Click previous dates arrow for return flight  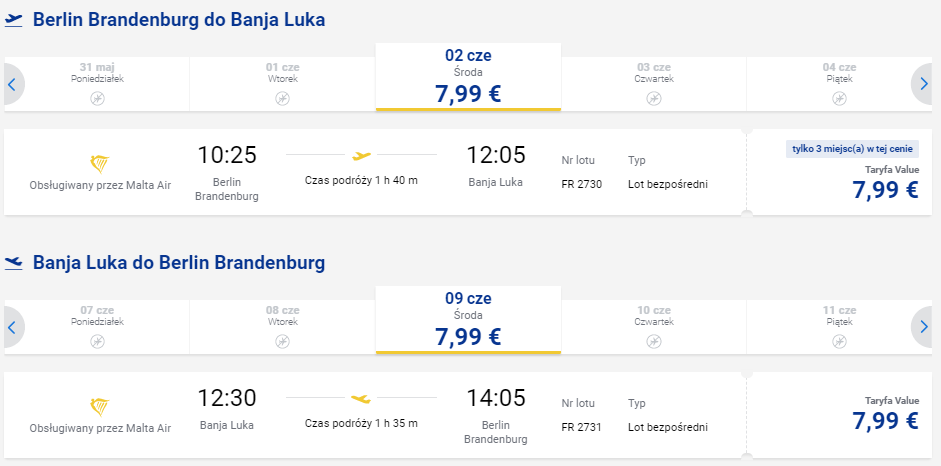[x=12, y=327]
